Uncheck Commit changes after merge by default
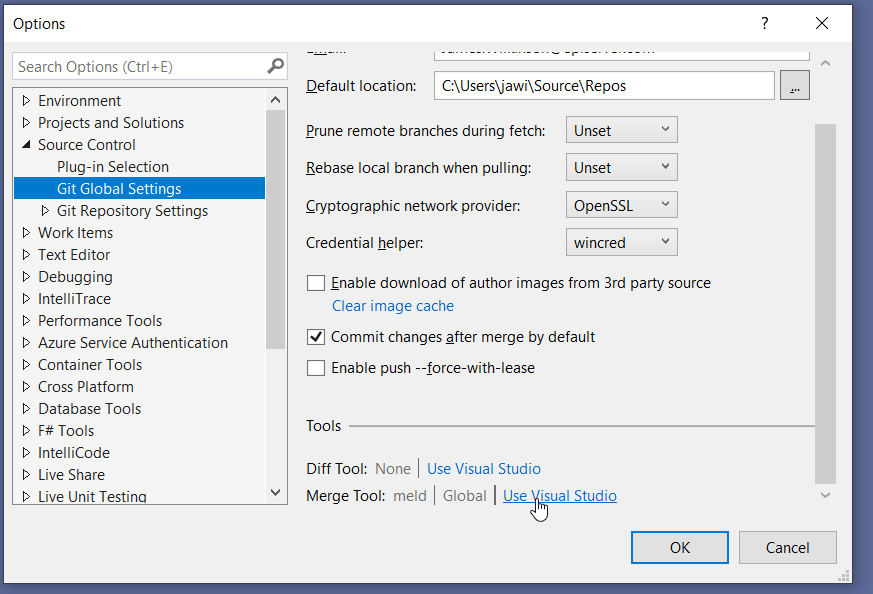This screenshot has width=873, height=594. pos(316,337)
